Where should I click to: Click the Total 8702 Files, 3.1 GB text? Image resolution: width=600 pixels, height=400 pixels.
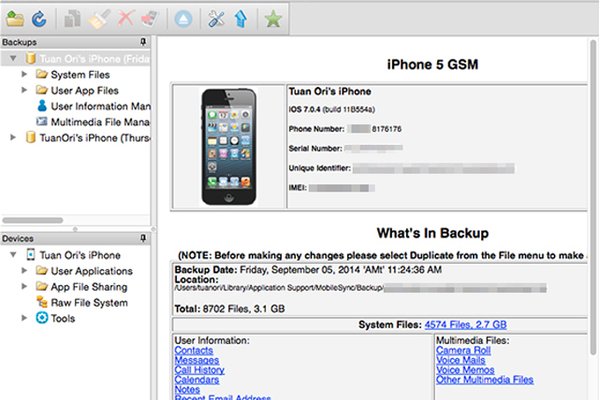[x=230, y=309]
